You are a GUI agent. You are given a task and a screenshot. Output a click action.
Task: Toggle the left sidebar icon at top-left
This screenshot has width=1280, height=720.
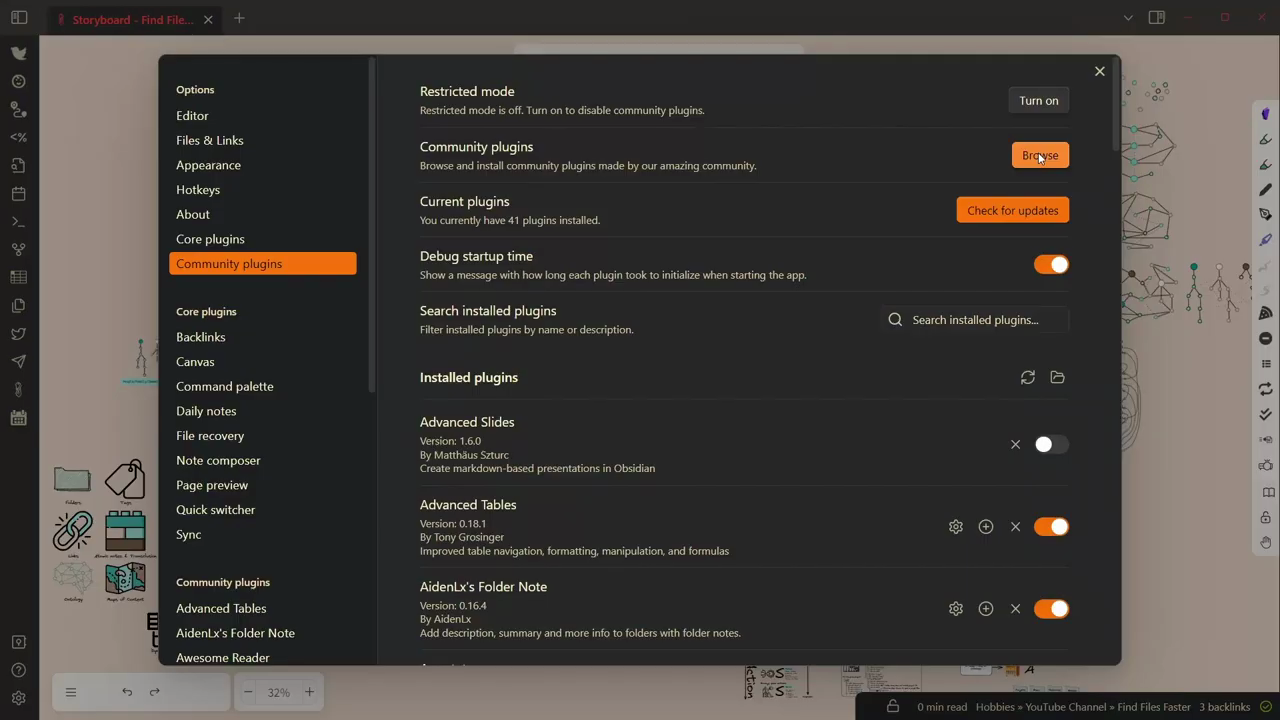click(x=19, y=18)
